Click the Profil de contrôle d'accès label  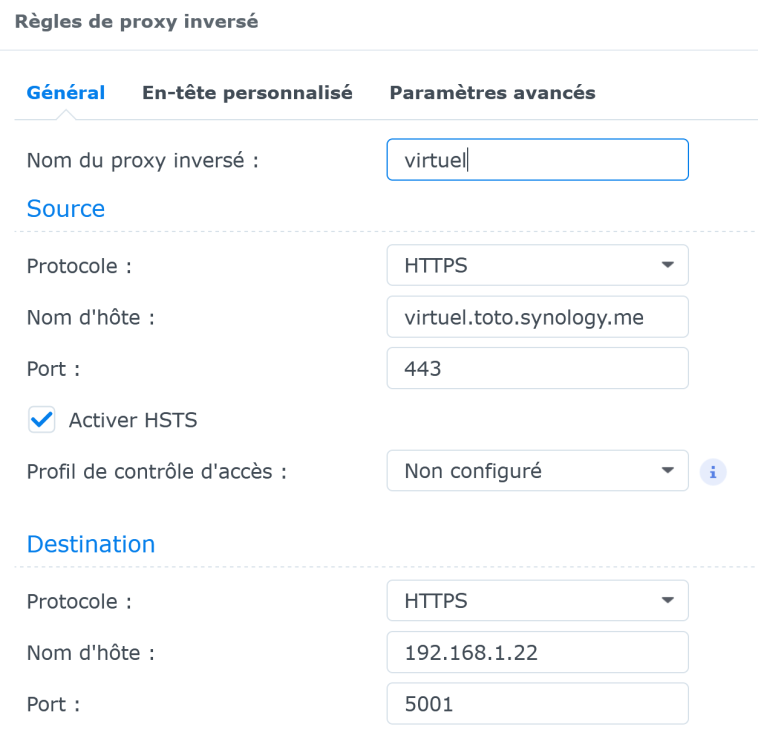pos(157,472)
